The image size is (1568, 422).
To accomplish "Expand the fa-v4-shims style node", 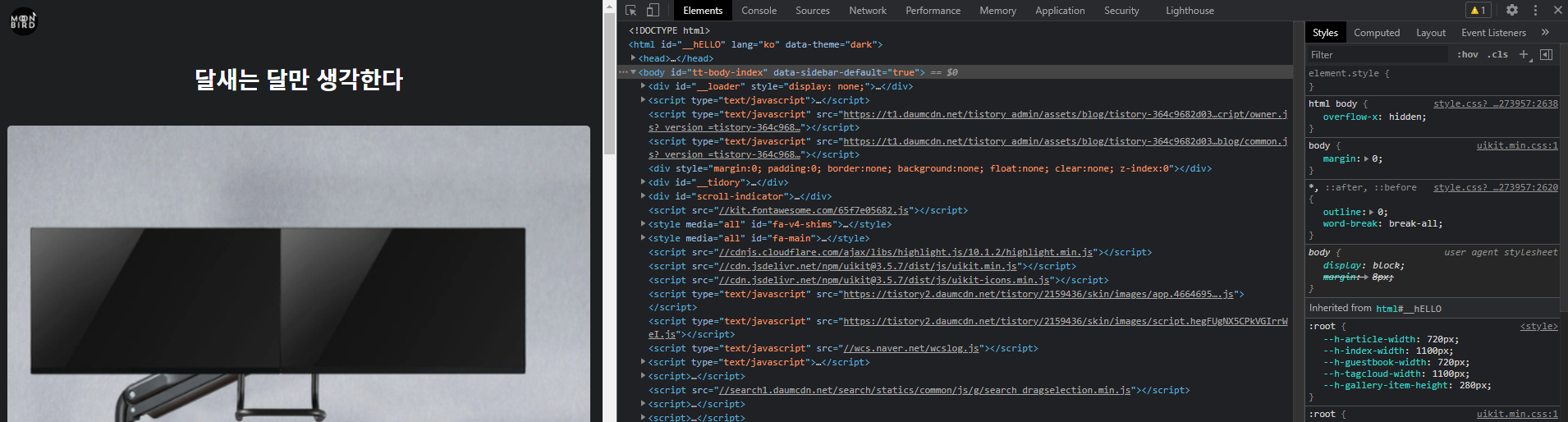I will point(643,223).
